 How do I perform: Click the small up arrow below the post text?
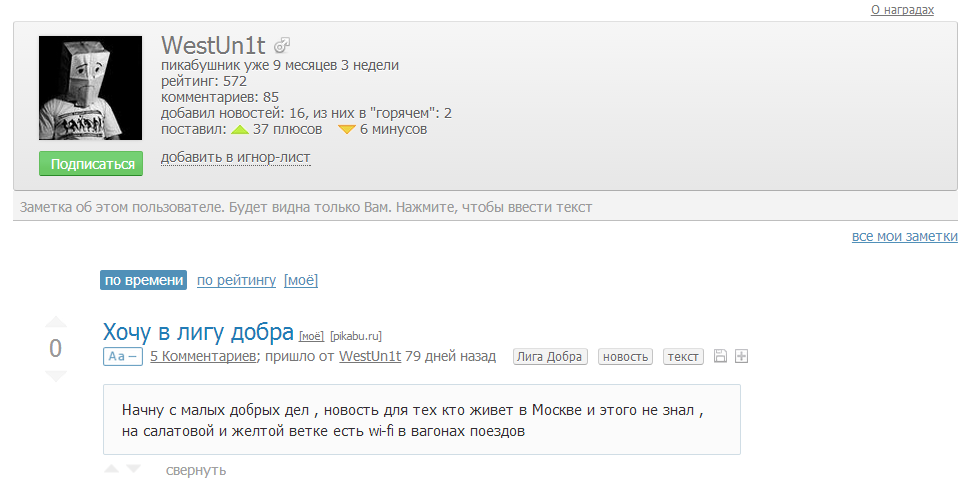pyautogui.click(x=112, y=469)
